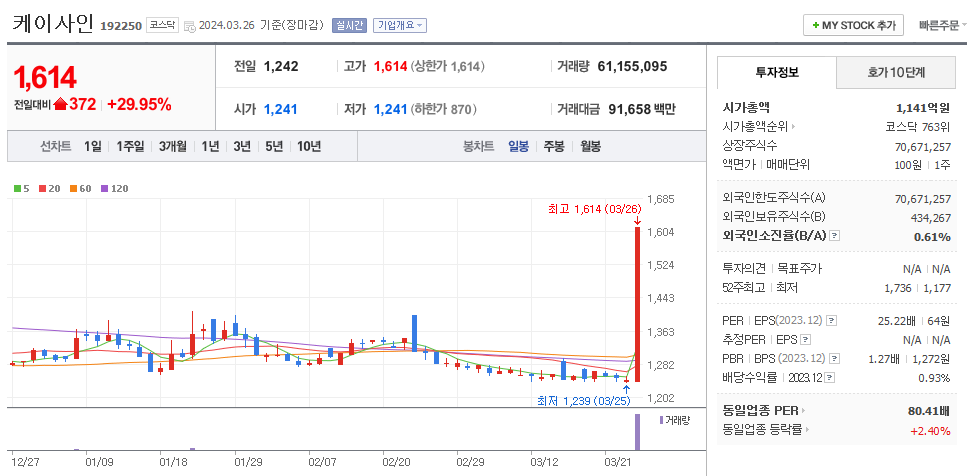Click the orange 60-day moving average swatch

click(x=73, y=188)
